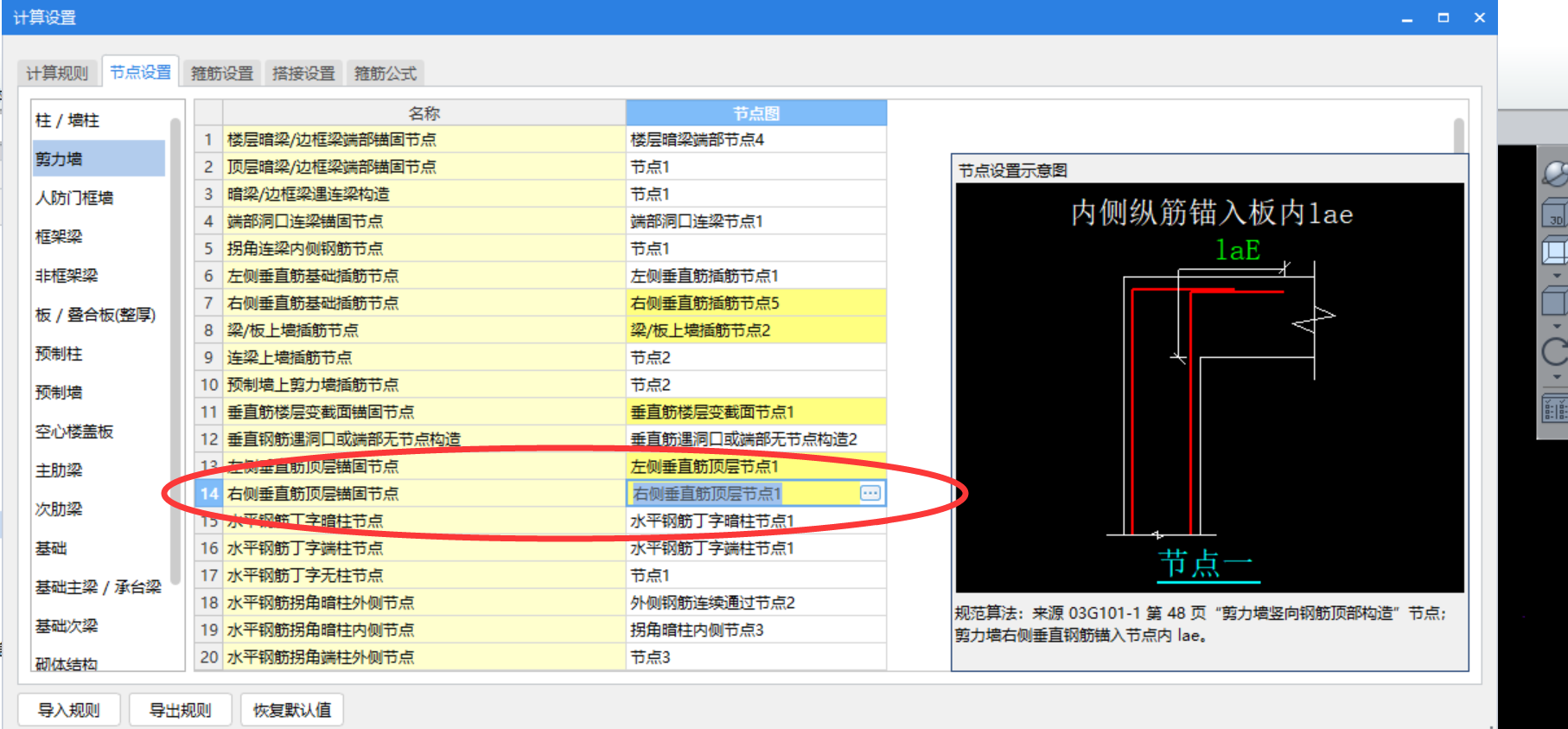Select 剪力墙 in the component list
Viewport: 1568px width, 729px height.
click(x=98, y=159)
